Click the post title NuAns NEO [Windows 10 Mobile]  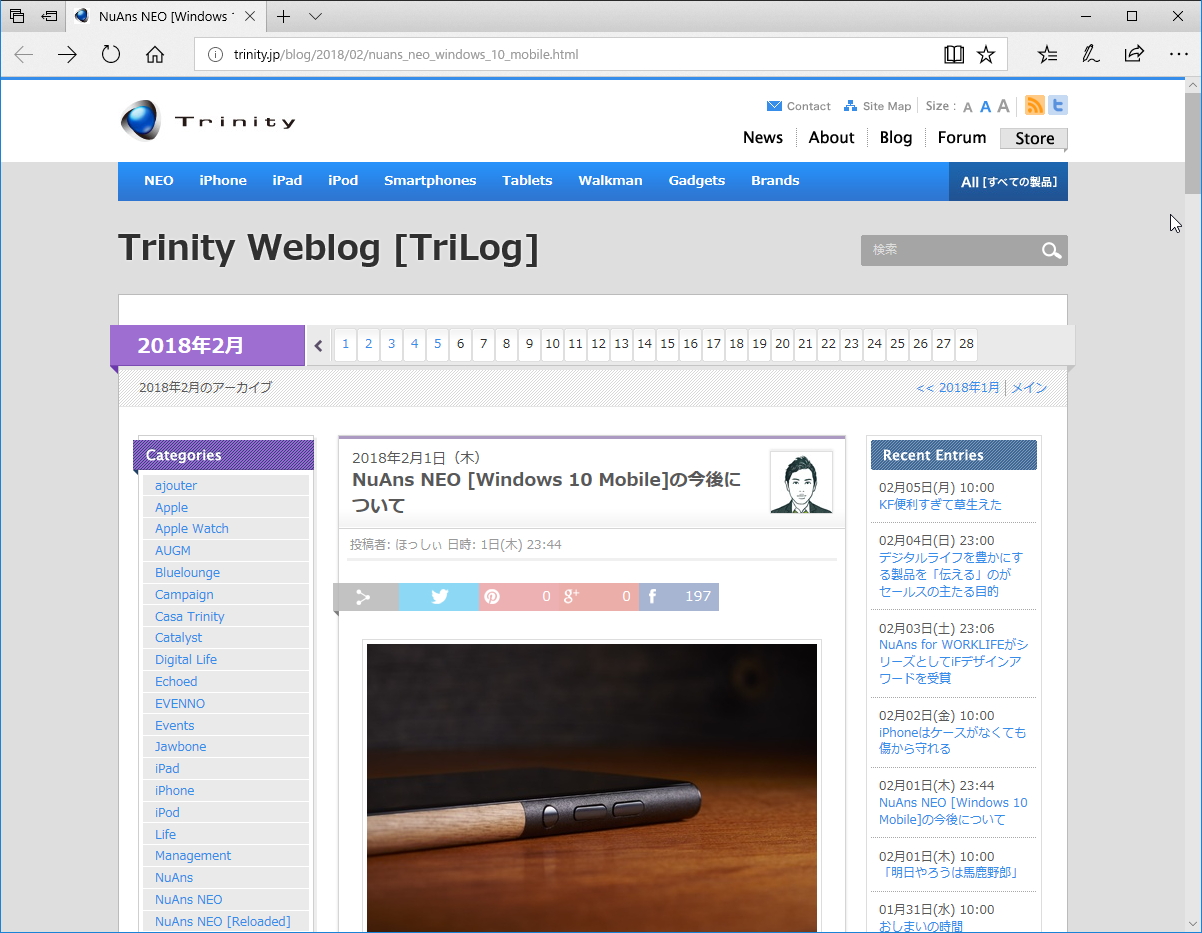point(547,492)
